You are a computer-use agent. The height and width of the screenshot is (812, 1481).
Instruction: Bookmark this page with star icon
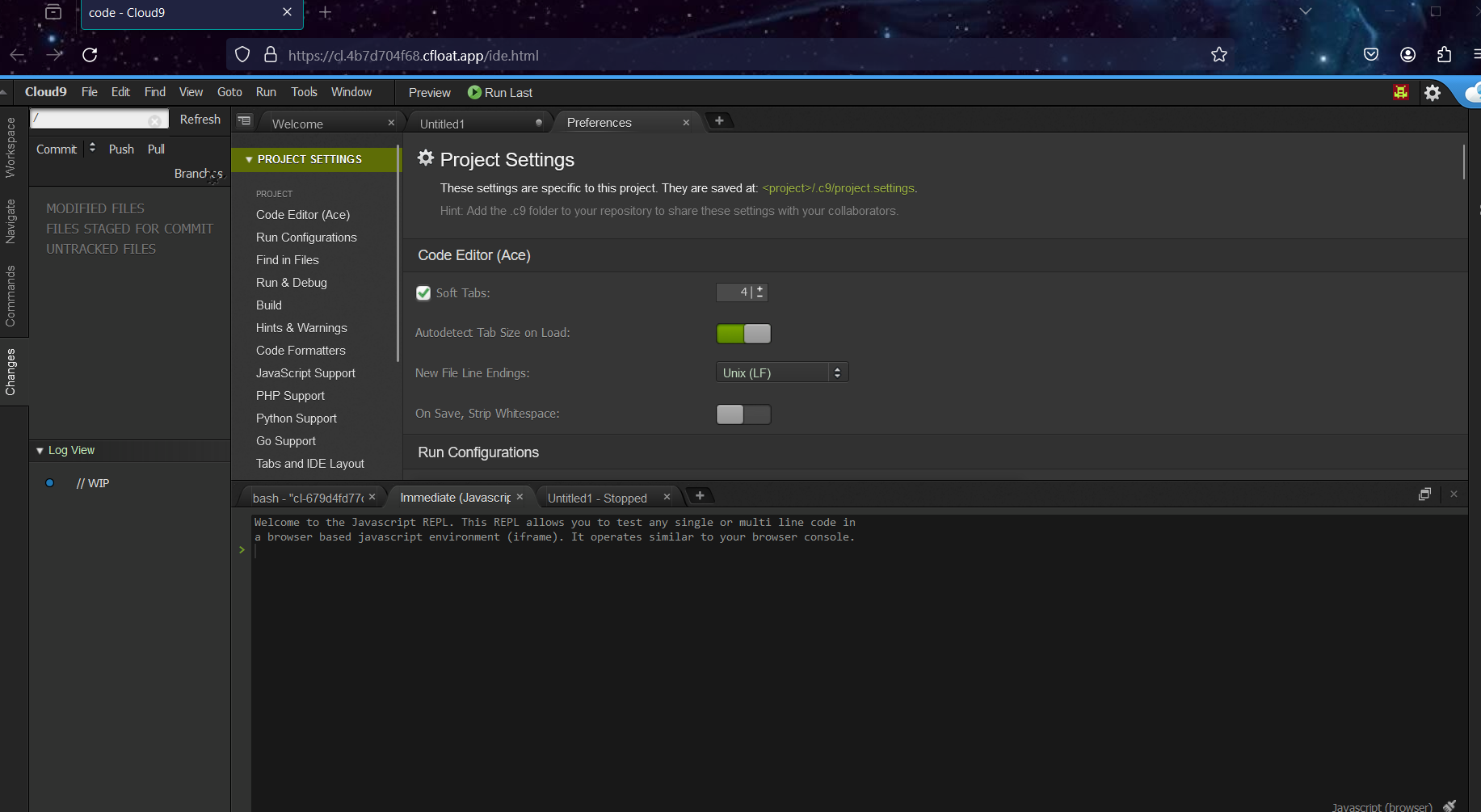tap(1219, 55)
